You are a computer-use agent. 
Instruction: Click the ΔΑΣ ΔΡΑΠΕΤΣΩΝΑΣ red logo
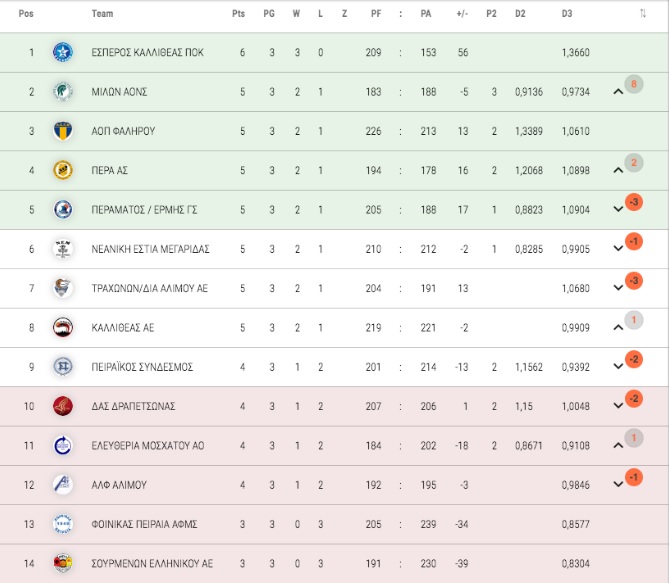tap(63, 406)
